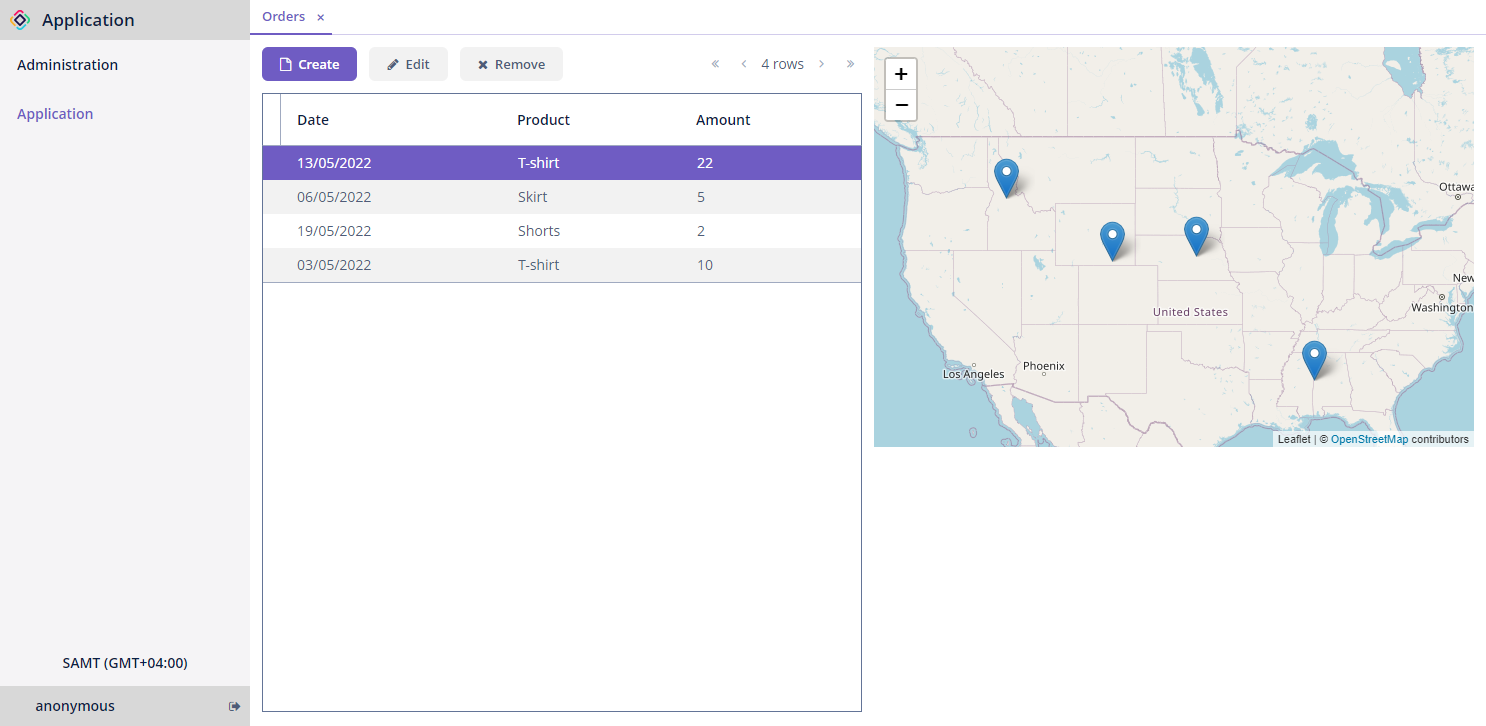Screen dimensions: 1486x726
Task: Click the amount 5 cell
Action: click(701, 197)
